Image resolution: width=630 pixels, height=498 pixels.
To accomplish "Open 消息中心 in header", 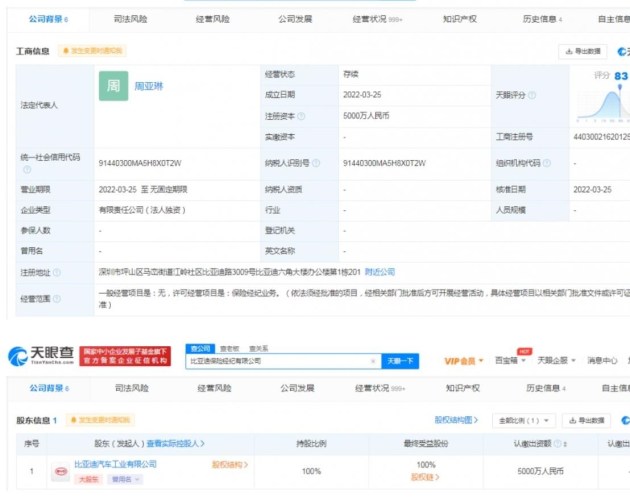I will pos(602,360).
